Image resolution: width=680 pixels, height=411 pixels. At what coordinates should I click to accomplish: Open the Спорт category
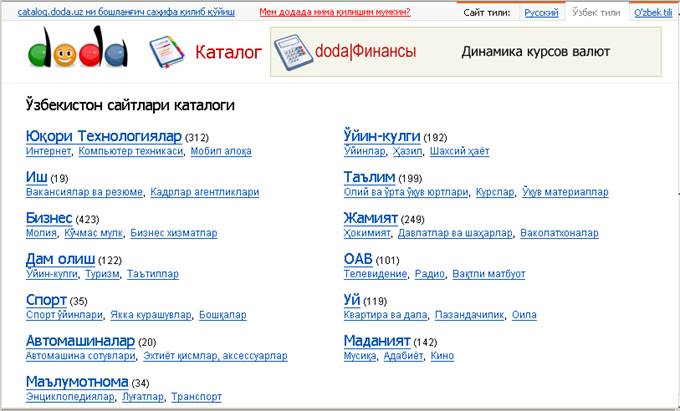[x=46, y=300]
